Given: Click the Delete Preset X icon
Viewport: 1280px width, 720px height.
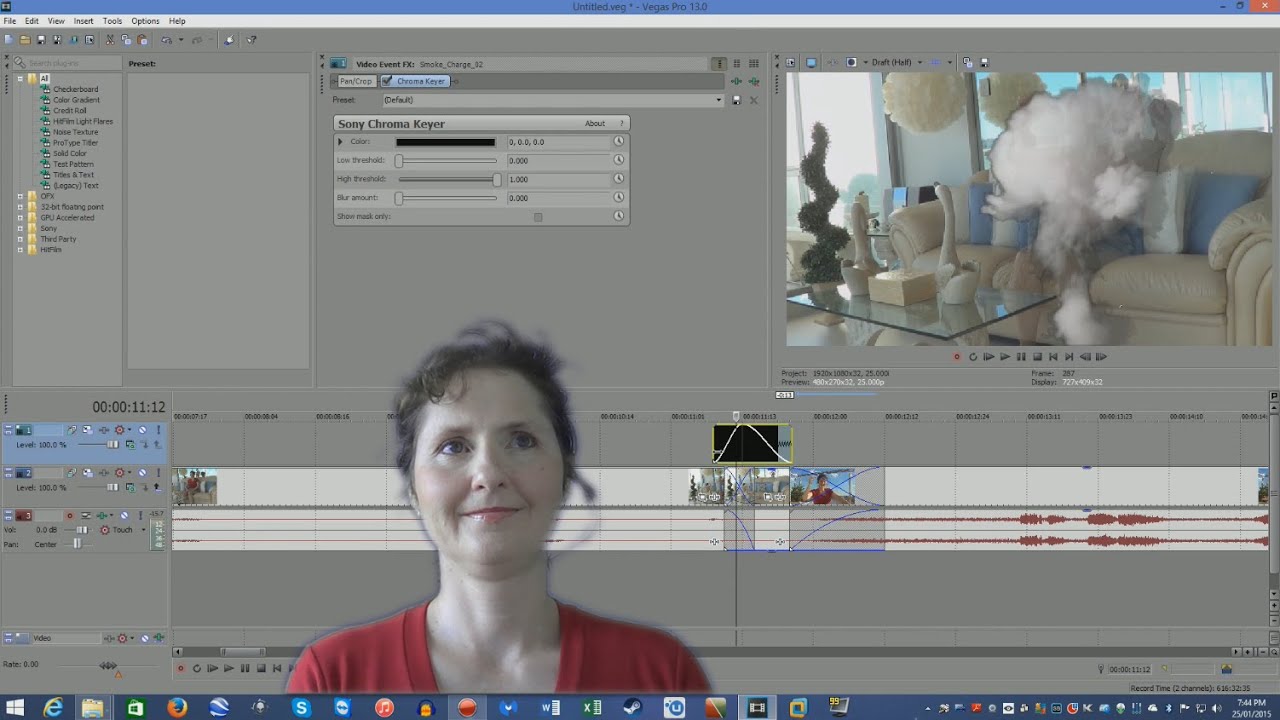Looking at the screenshot, I should [753, 100].
